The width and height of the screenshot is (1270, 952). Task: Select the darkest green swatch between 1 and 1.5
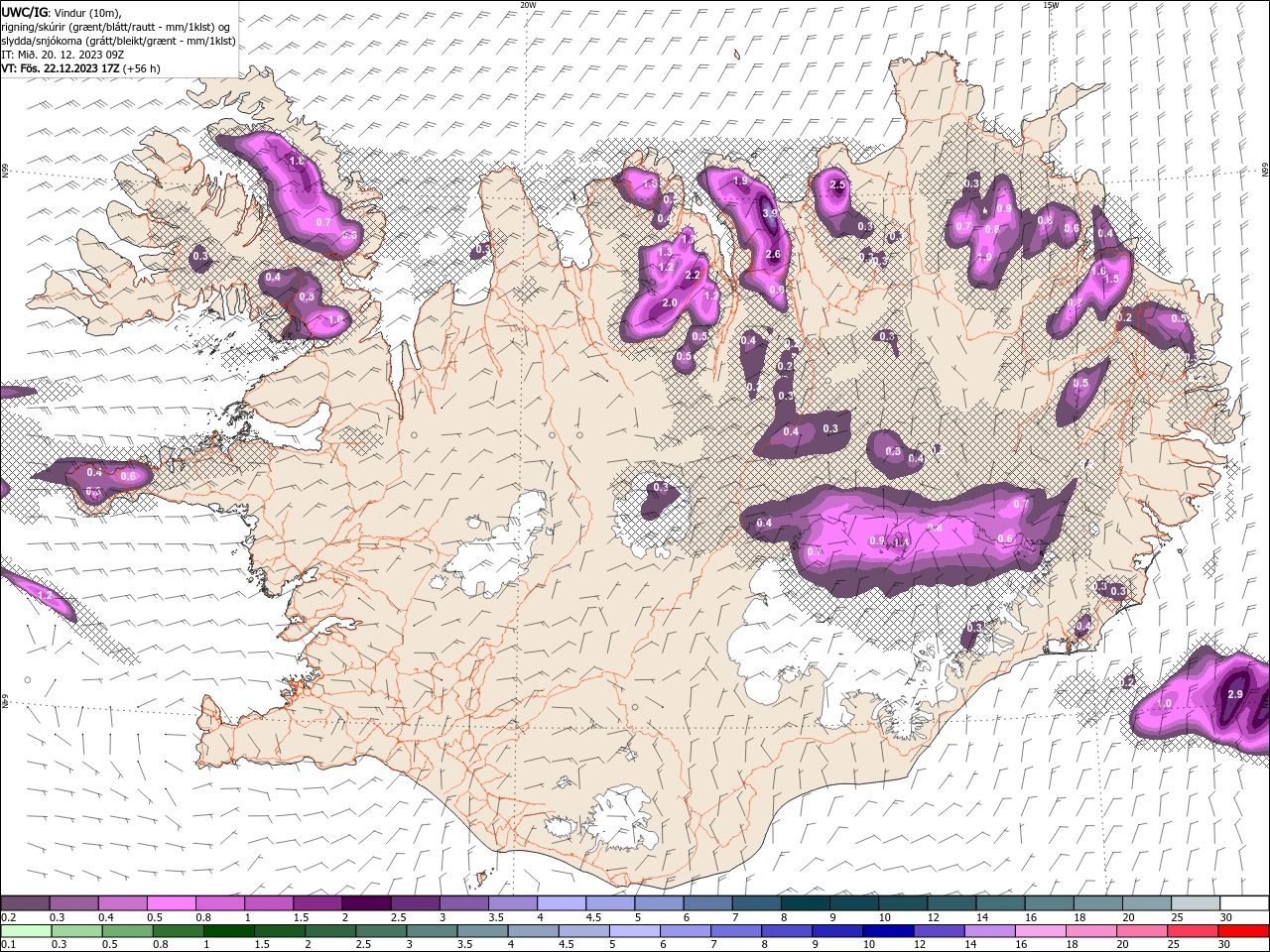click(x=228, y=931)
